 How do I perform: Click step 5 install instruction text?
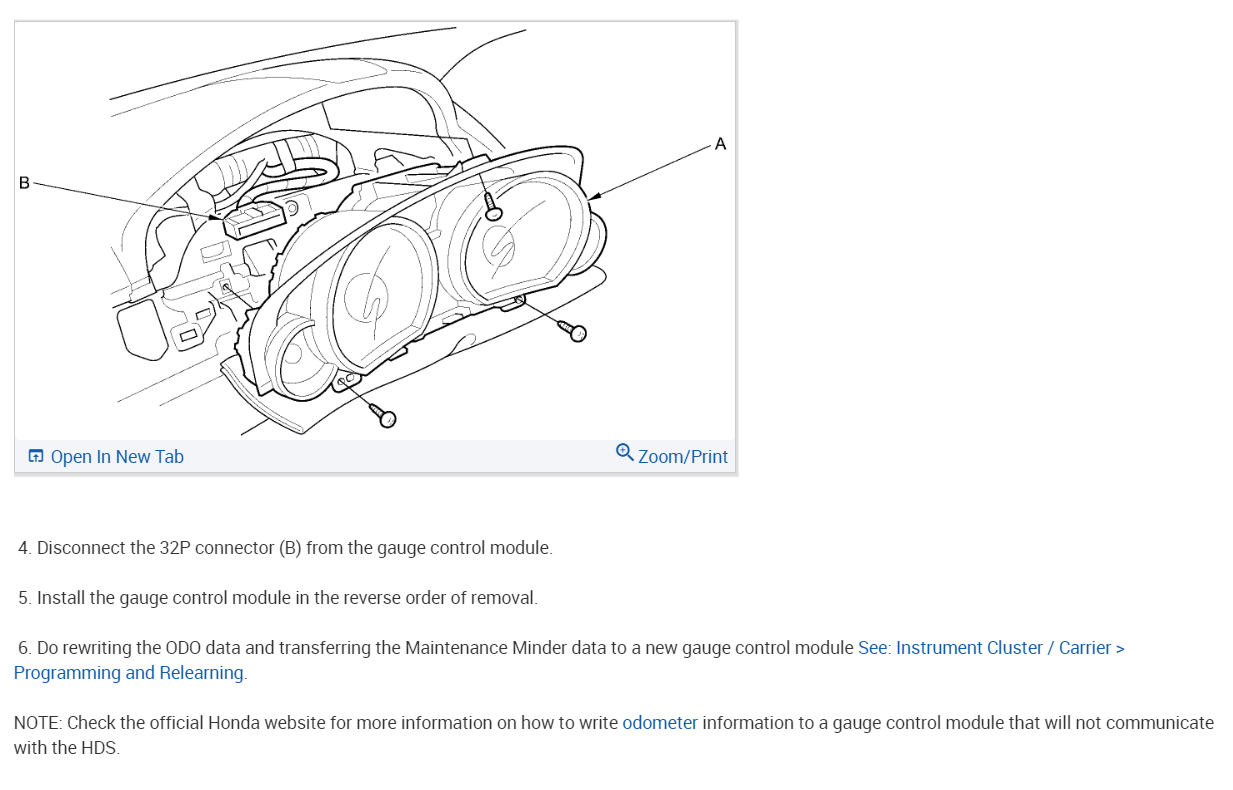pos(278,598)
